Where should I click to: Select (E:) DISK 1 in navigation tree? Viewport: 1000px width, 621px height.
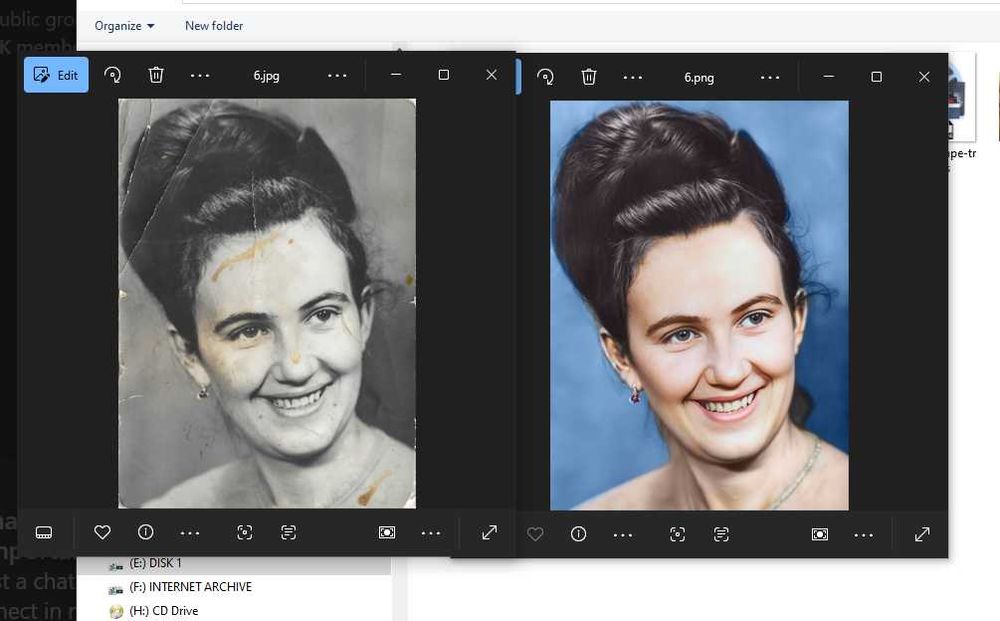pyautogui.click(x=155, y=564)
